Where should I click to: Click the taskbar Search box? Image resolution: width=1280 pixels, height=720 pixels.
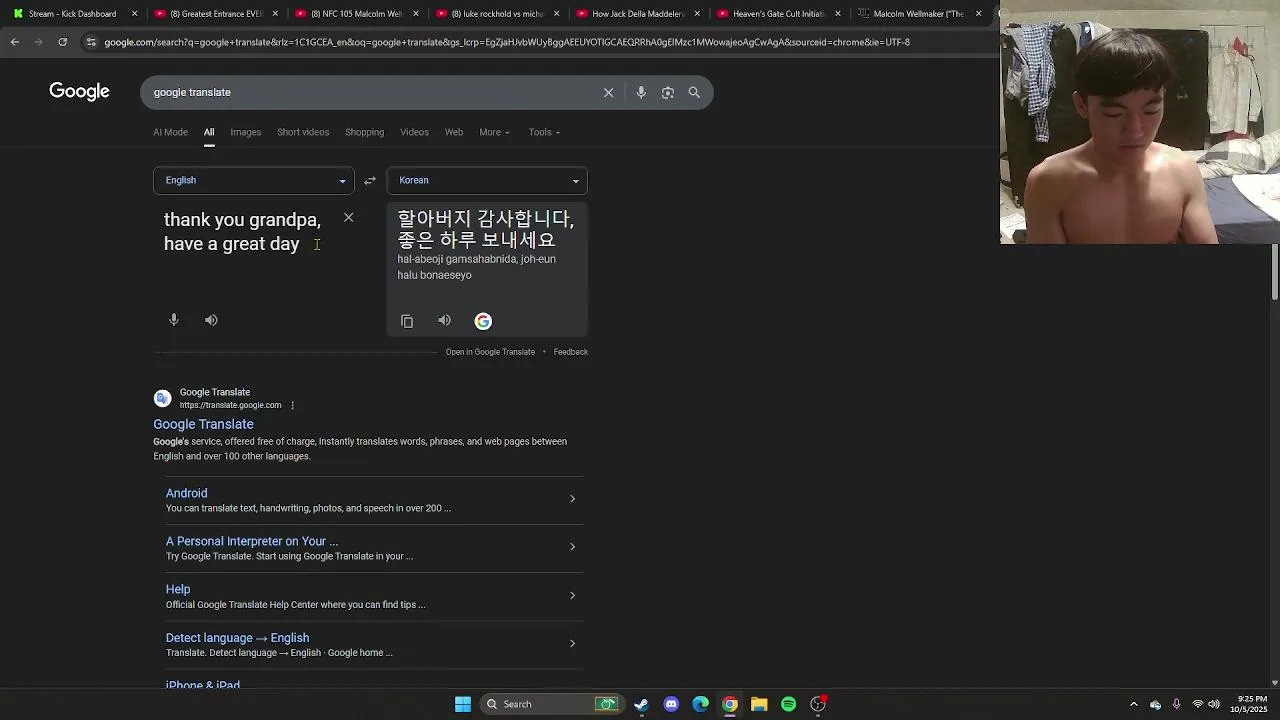pos(552,704)
